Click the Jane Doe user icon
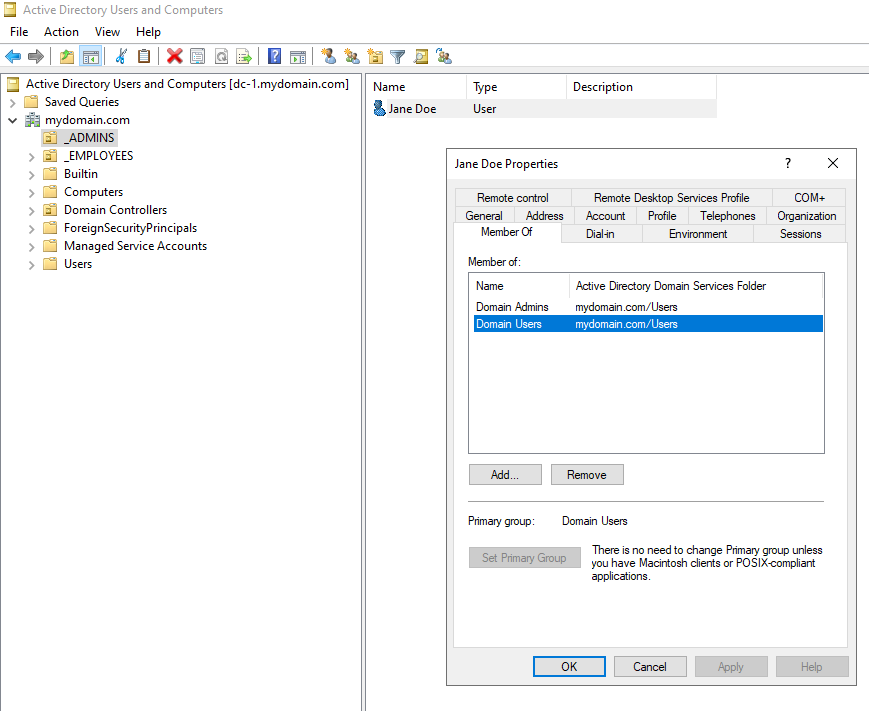This screenshot has height=711, width=869. coord(380,109)
